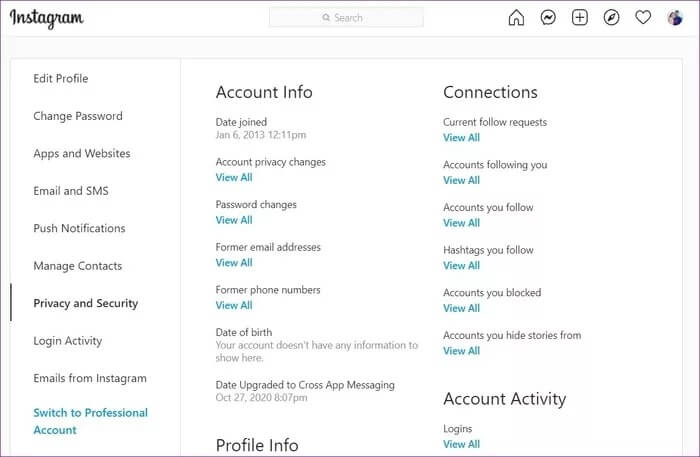View all Account privacy changes

click(x=234, y=178)
